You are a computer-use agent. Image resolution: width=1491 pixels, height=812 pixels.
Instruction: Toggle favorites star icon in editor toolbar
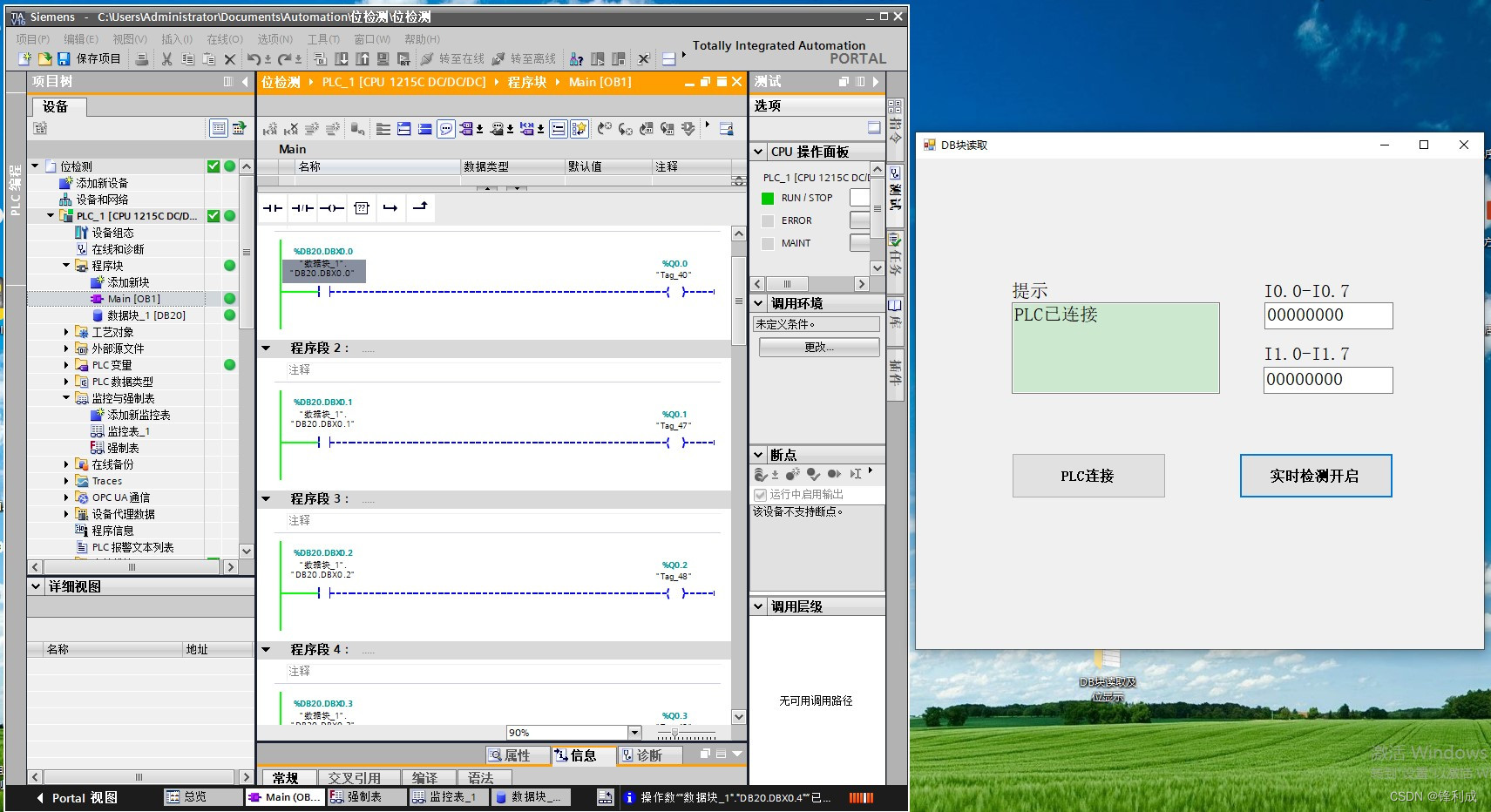[579, 129]
